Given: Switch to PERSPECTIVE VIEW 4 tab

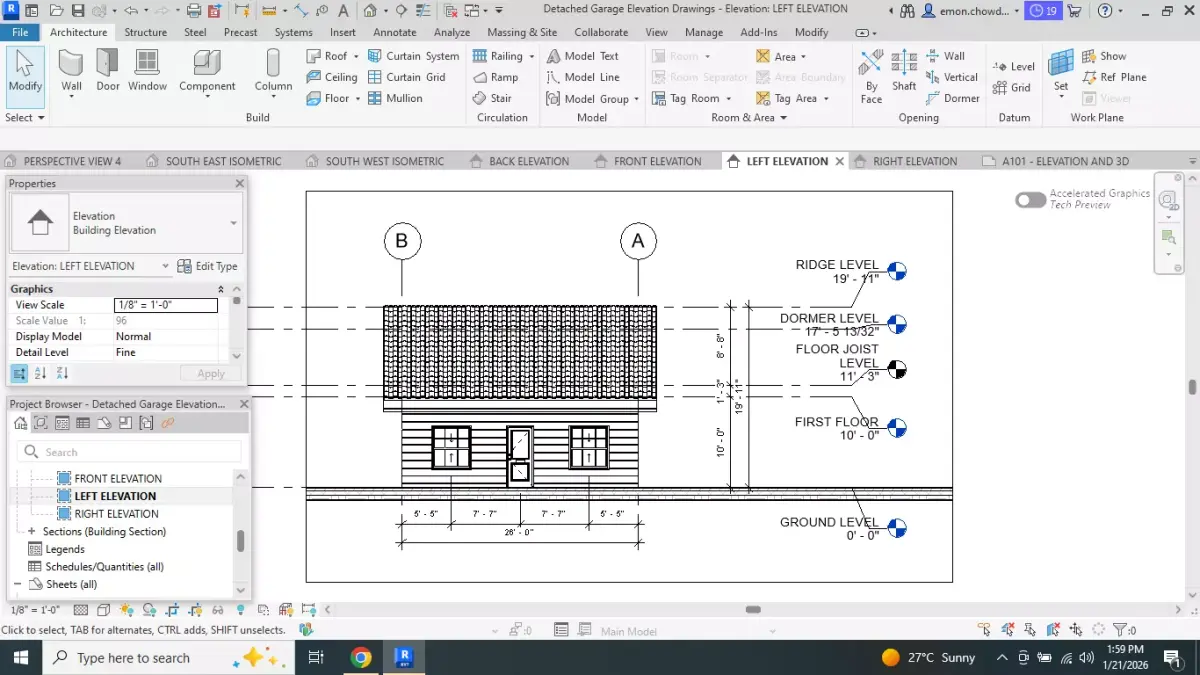Looking at the screenshot, I should pos(63,161).
